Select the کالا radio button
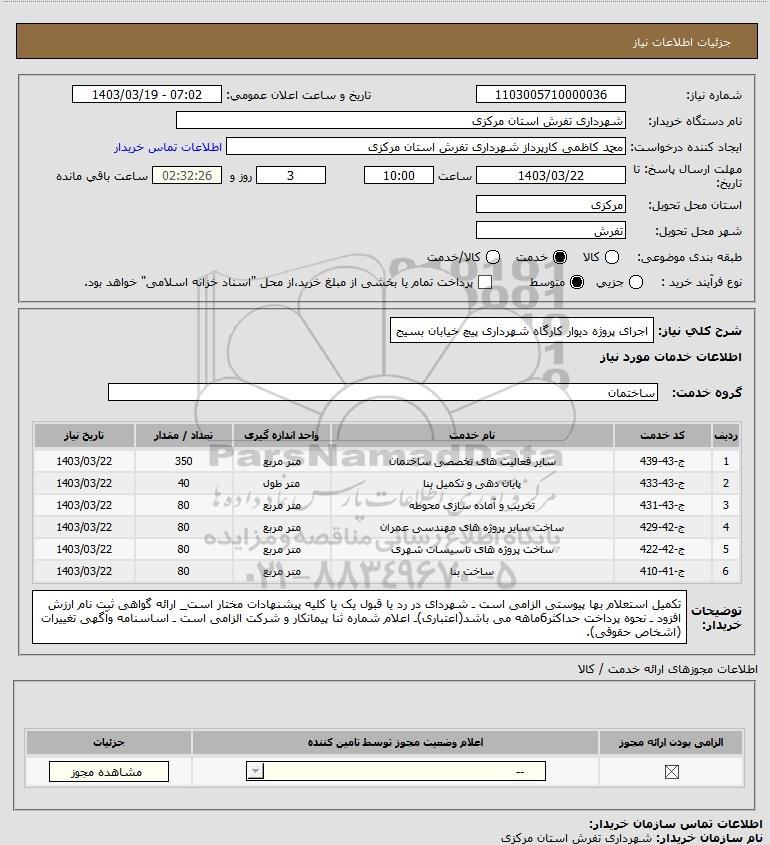The height and width of the screenshot is (845, 770). [x=612, y=258]
